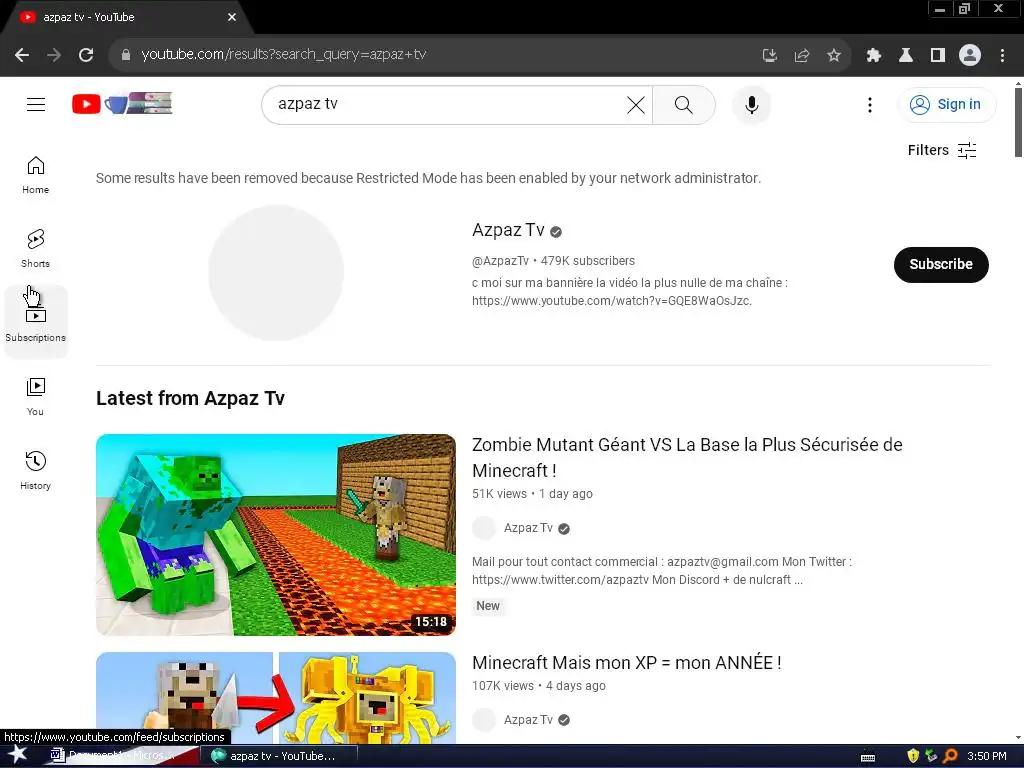This screenshot has width=1024, height=768.
Task: Reload the YouTube page
Action: tap(86, 55)
